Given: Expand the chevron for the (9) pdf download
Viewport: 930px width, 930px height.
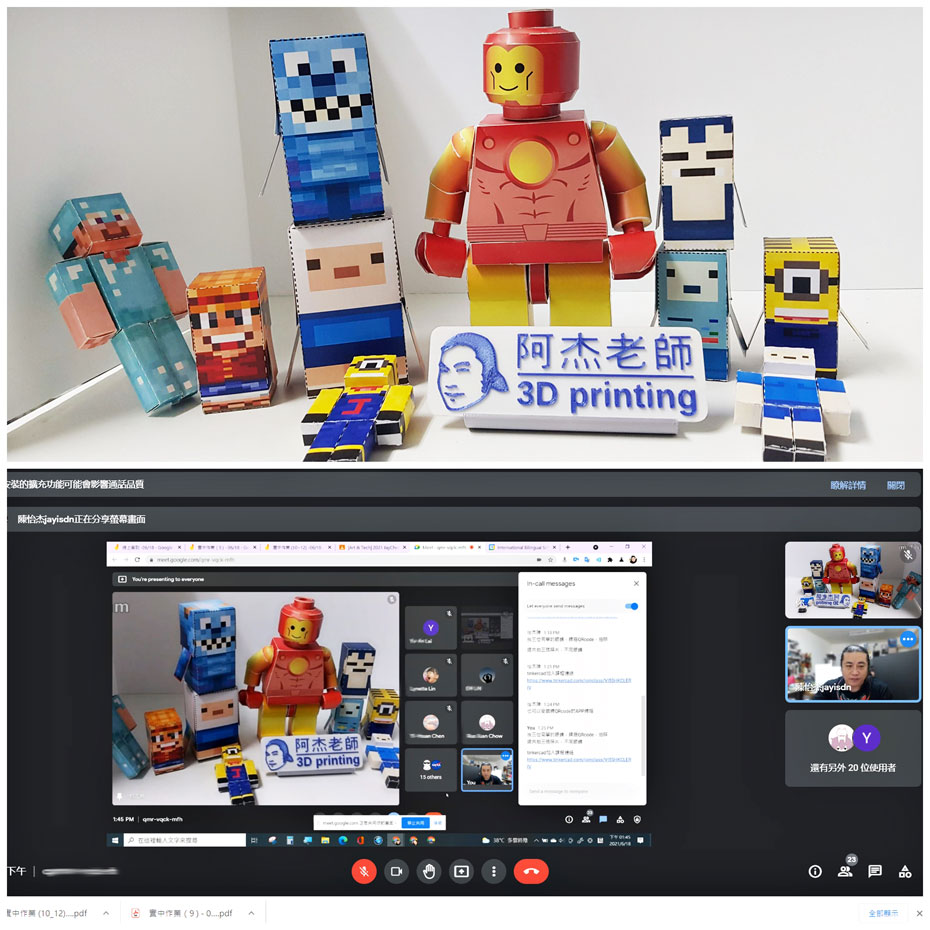Looking at the screenshot, I should point(251,913).
